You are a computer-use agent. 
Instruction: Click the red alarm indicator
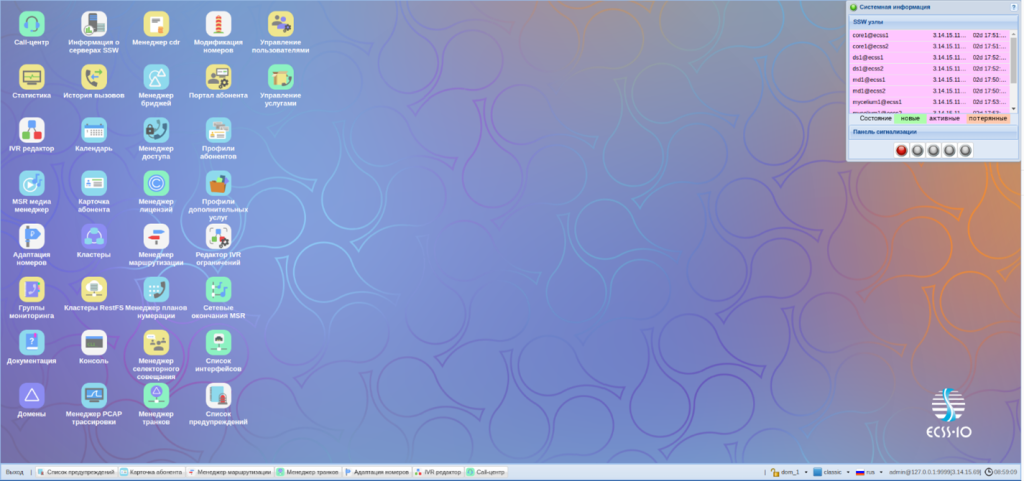pyautogui.click(x=901, y=150)
